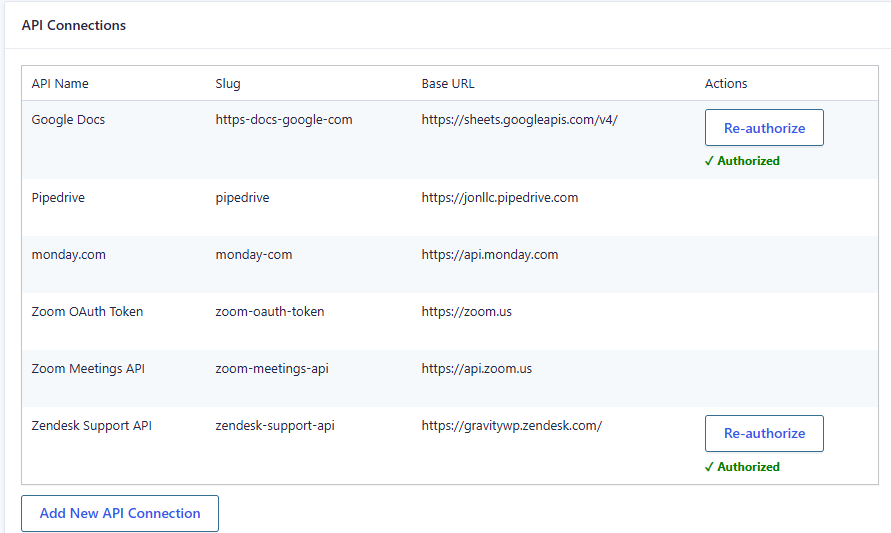Click the Slug column header

(x=228, y=84)
